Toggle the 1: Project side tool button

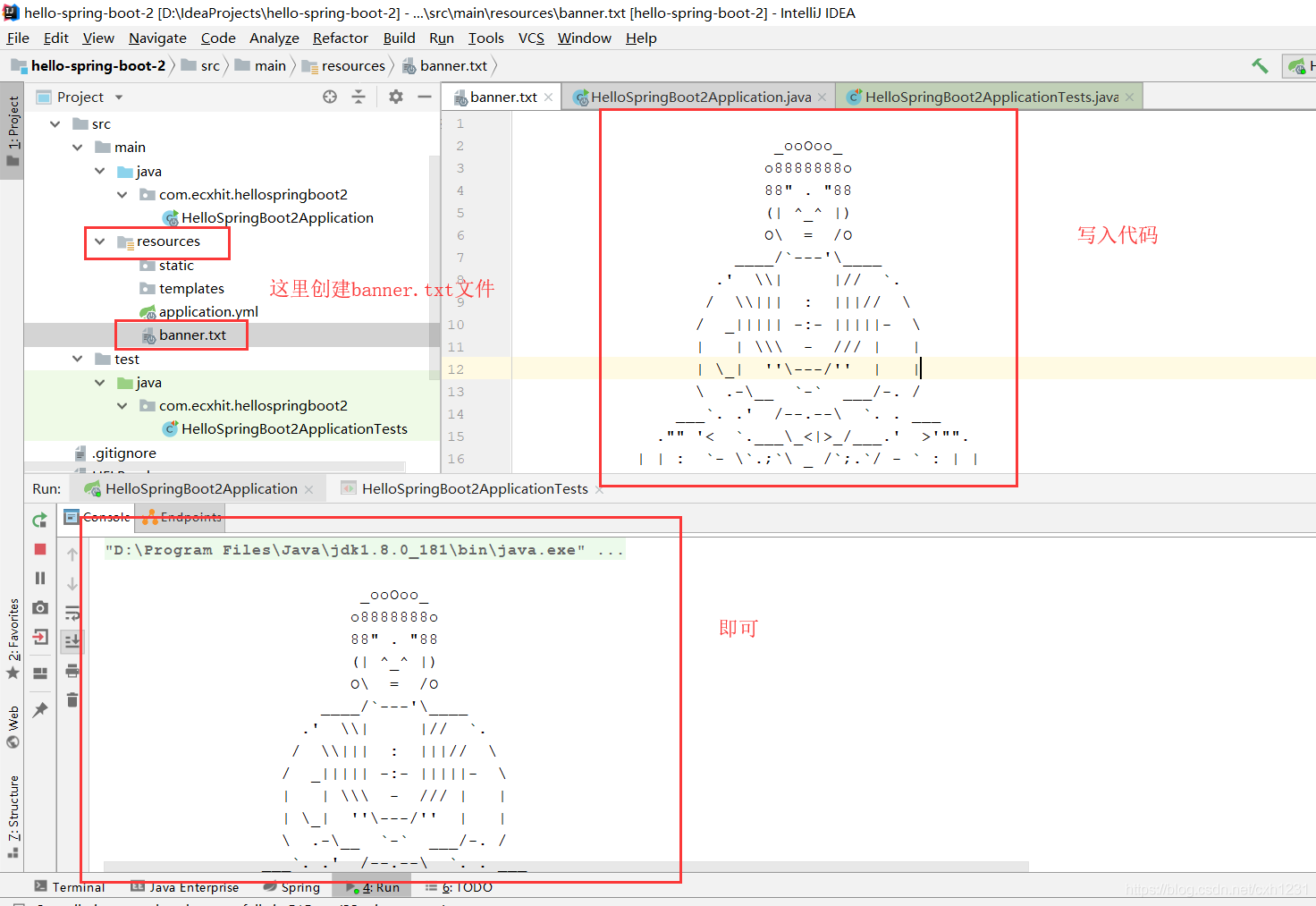tap(13, 131)
